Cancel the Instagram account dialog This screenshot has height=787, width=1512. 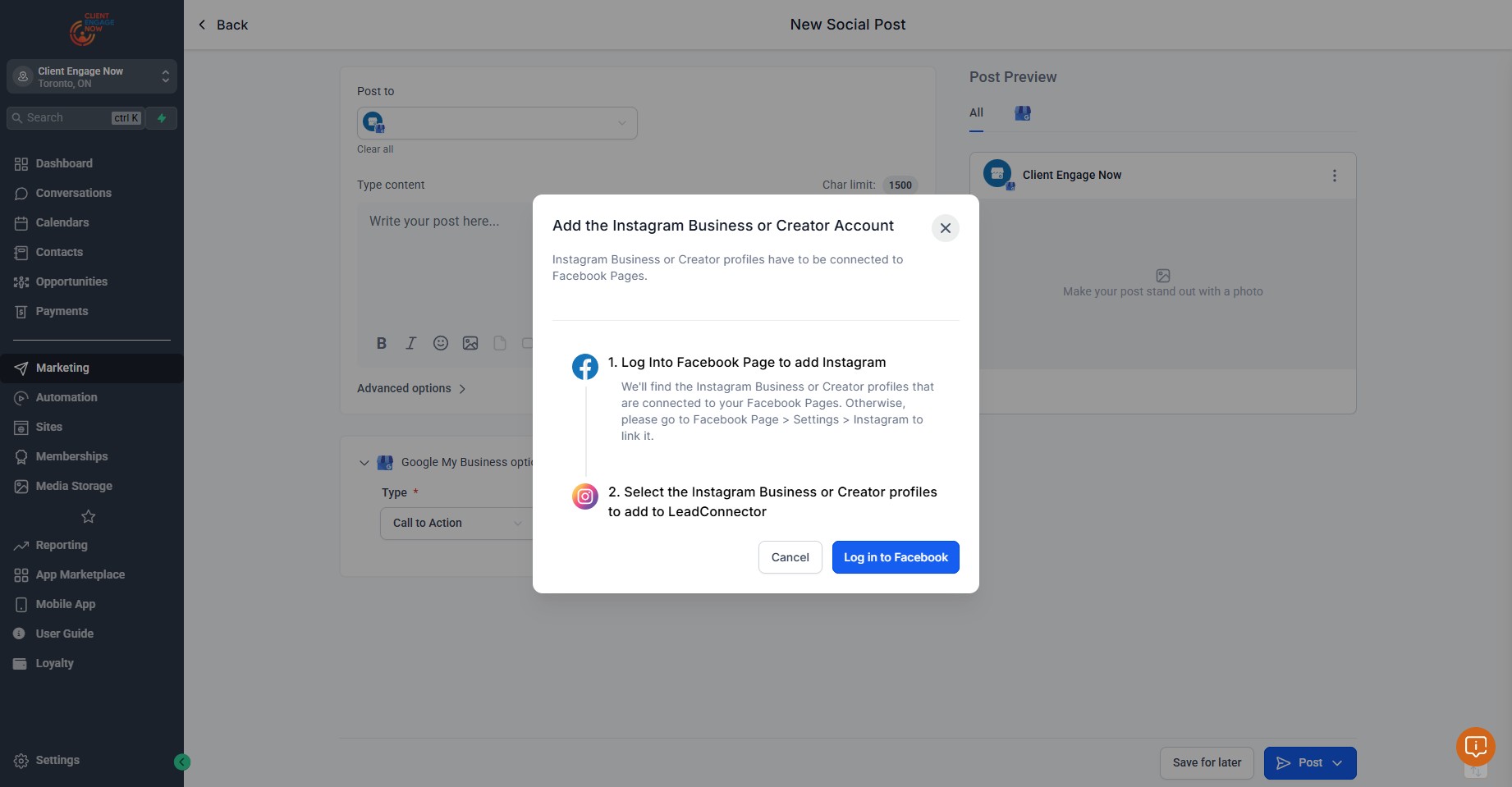pos(790,557)
